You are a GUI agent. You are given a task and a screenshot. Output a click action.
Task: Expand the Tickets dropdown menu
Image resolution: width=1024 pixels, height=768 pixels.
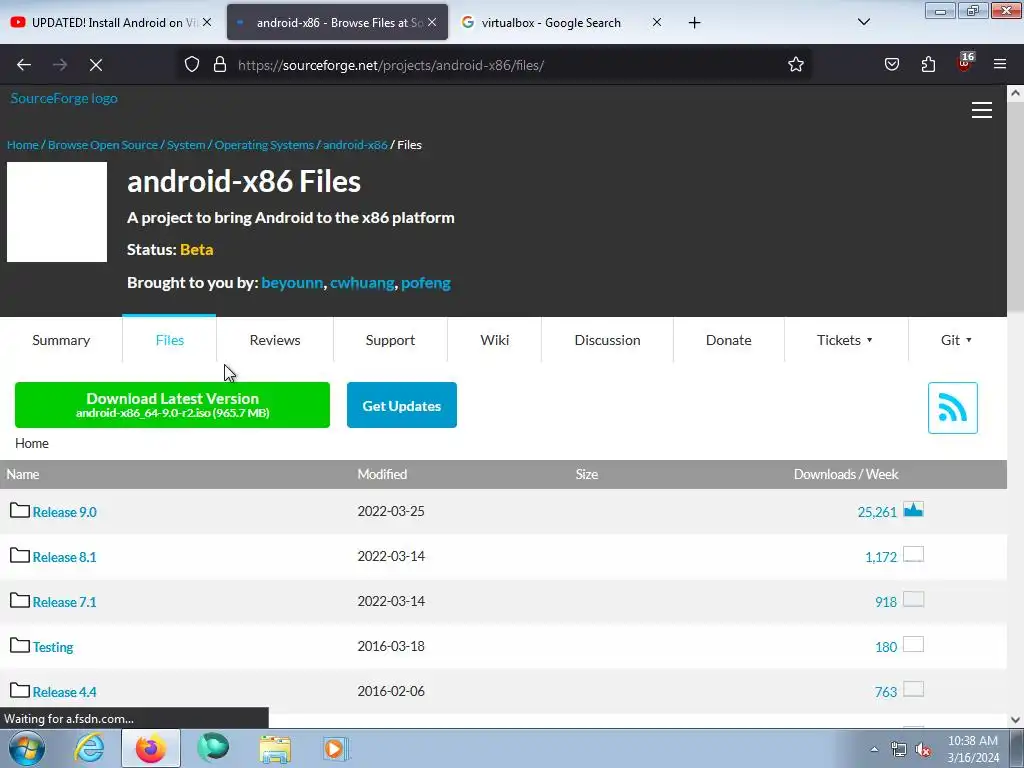[845, 340]
